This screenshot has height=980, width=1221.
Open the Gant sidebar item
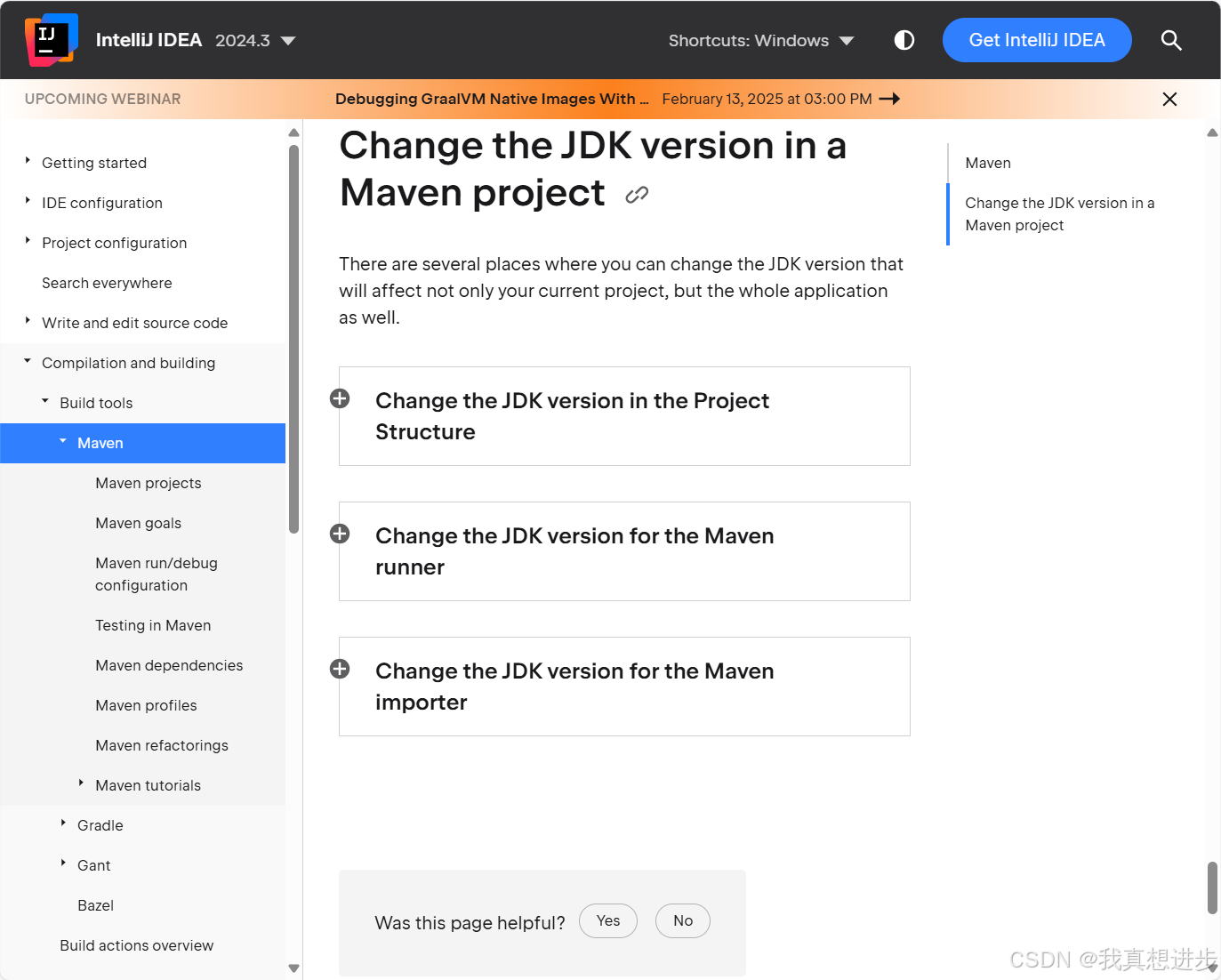(94, 865)
